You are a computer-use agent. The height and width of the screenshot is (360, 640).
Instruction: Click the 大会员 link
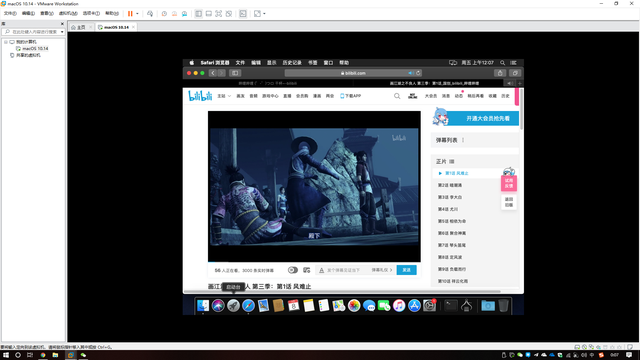pyautogui.click(x=431, y=96)
